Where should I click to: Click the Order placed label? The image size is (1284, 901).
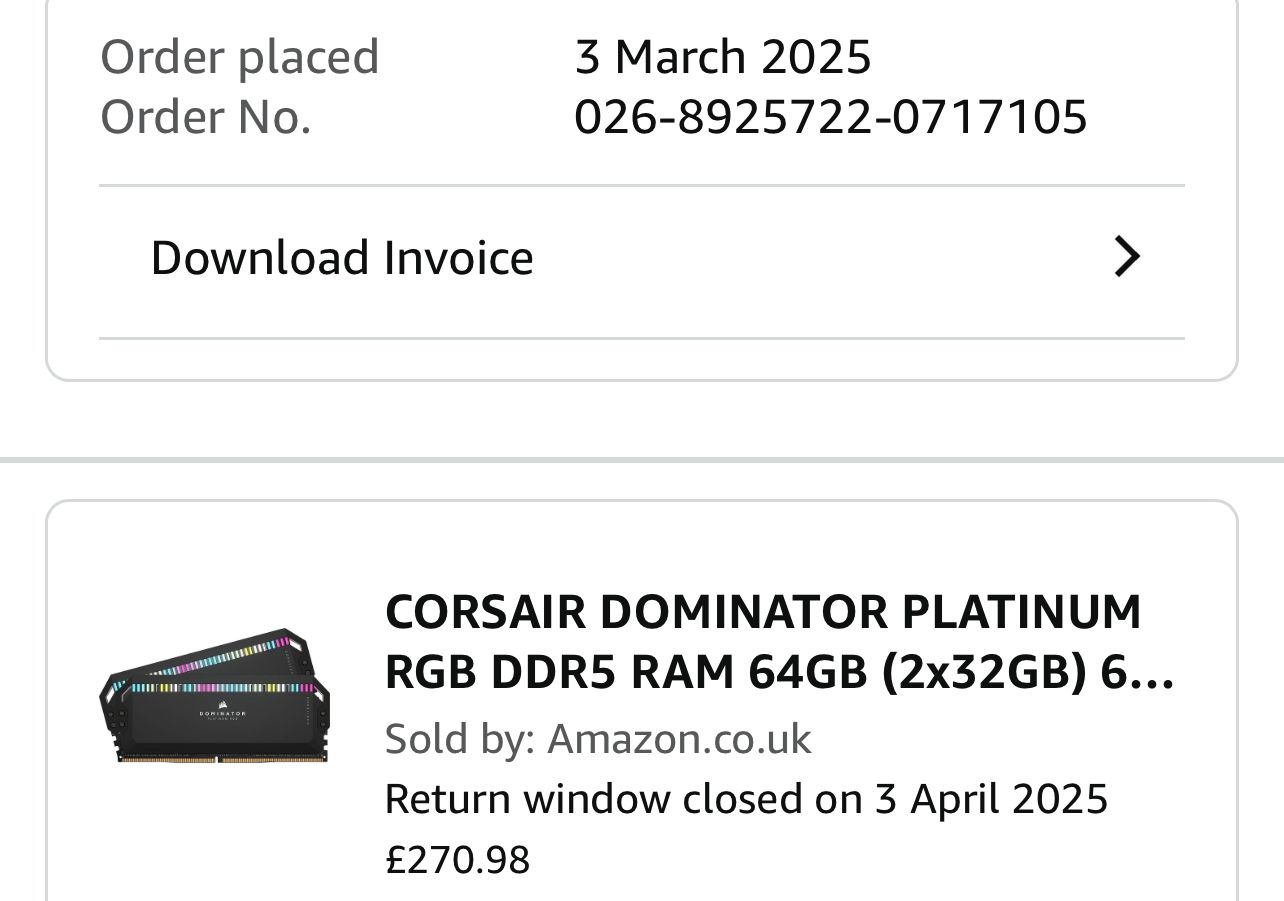pos(240,57)
